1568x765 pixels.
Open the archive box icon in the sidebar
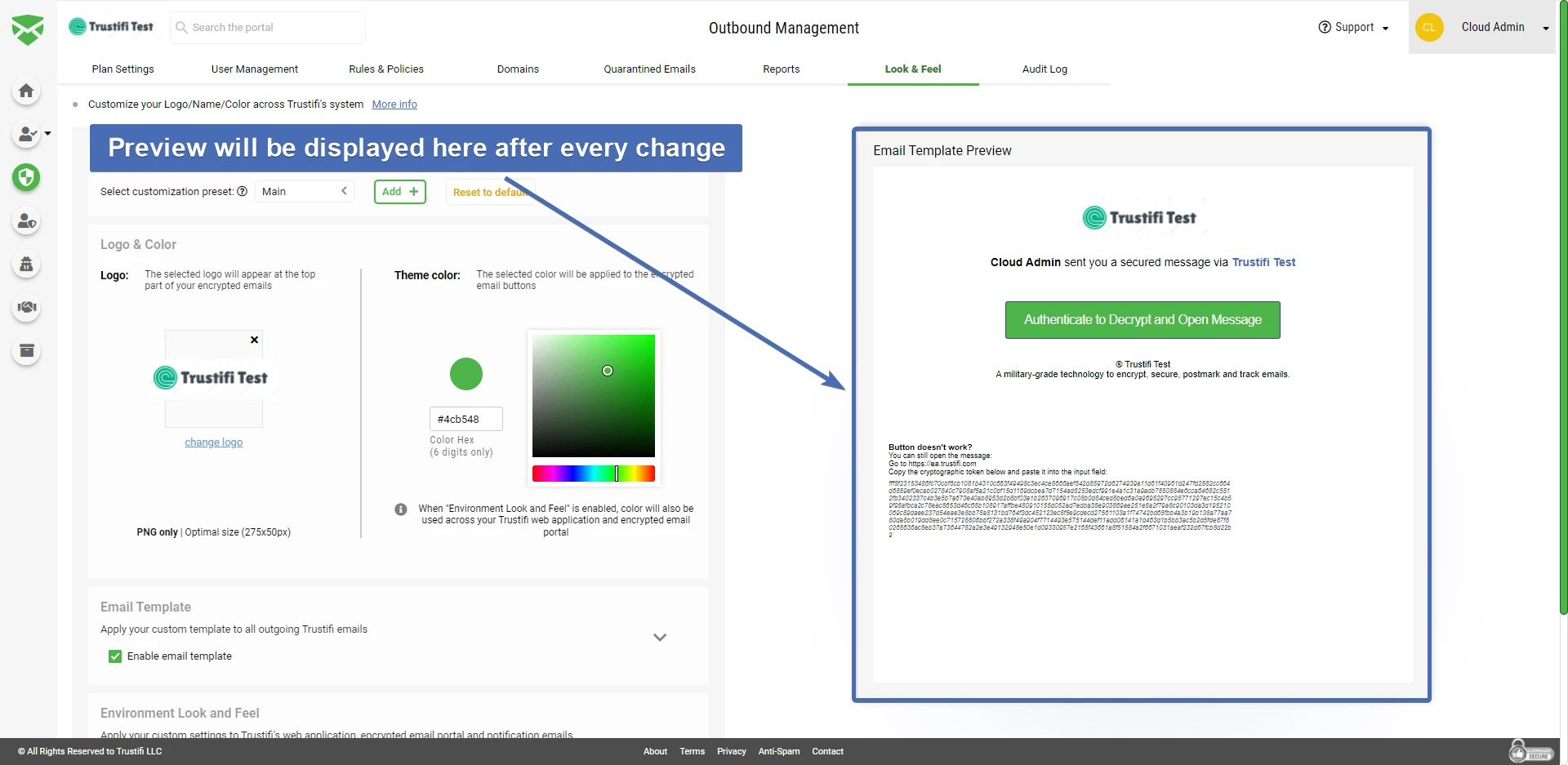pyautogui.click(x=26, y=351)
